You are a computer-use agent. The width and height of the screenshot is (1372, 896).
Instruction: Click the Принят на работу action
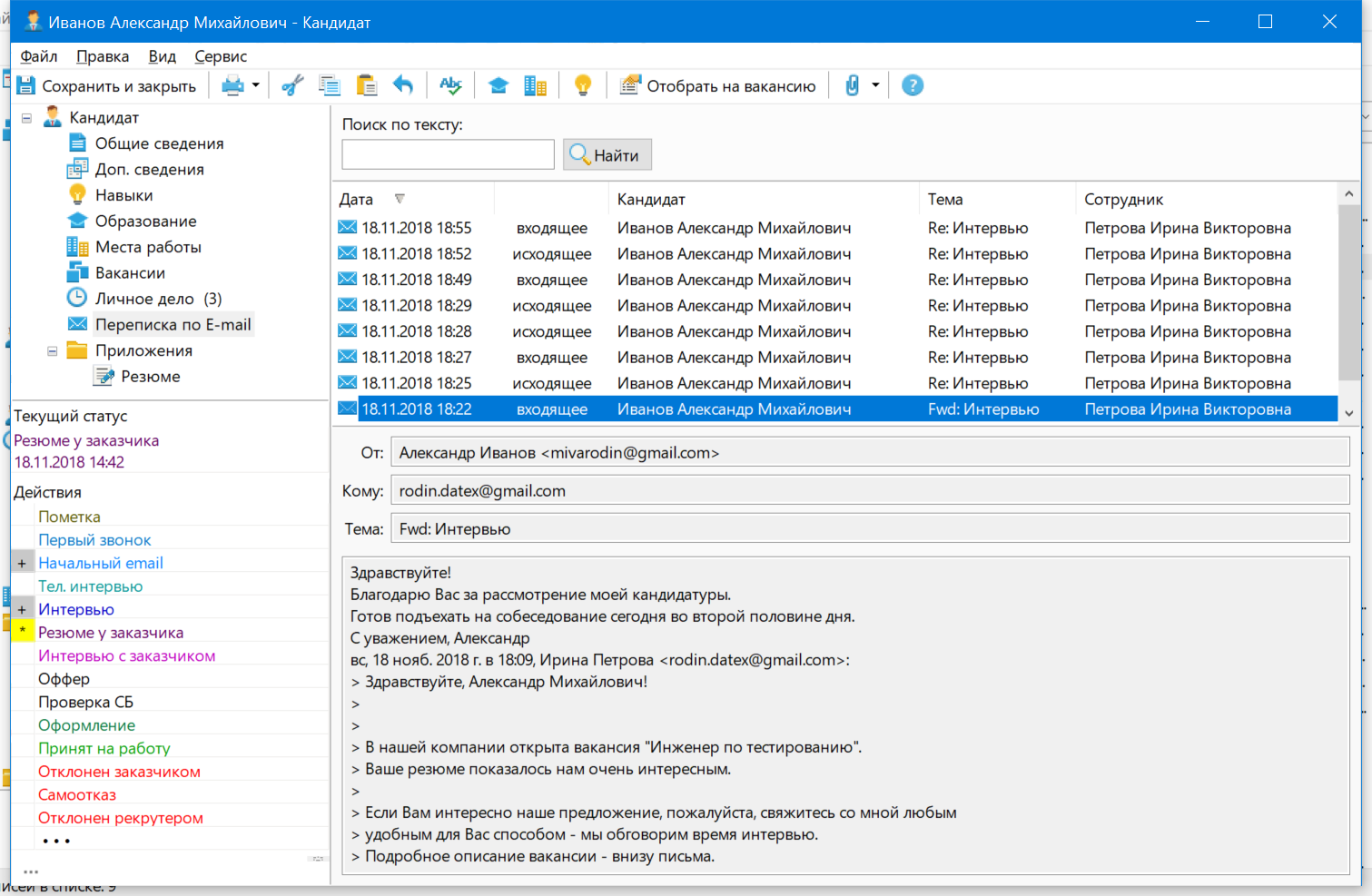104,748
